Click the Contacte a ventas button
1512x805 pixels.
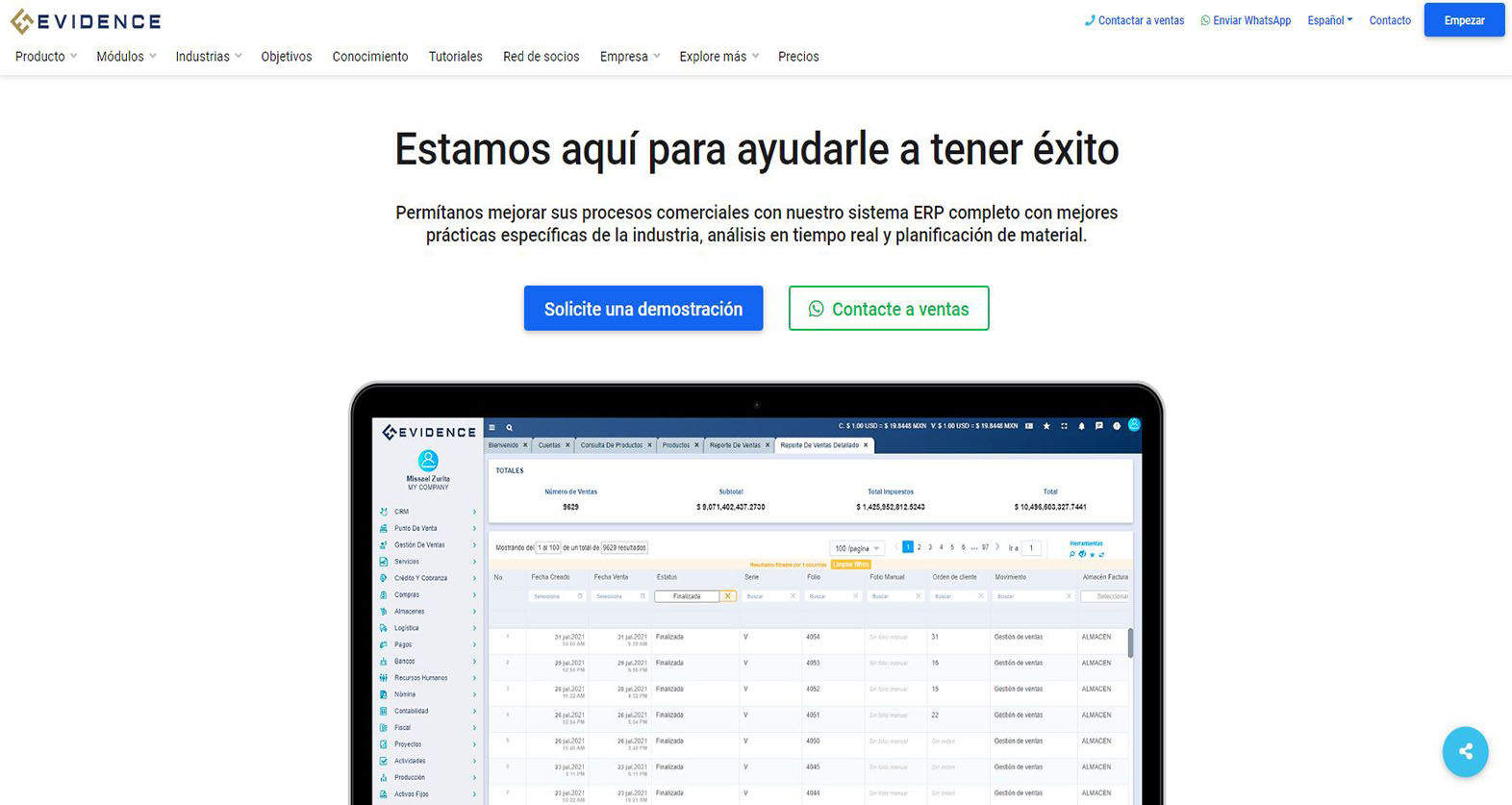click(x=889, y=308)
